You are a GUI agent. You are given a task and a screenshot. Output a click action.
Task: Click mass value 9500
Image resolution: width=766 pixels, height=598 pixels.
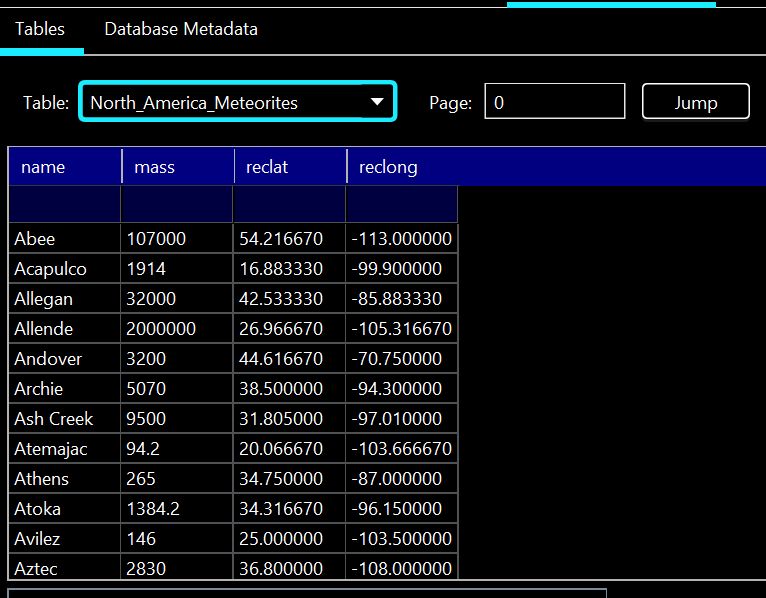coord(177,419)
